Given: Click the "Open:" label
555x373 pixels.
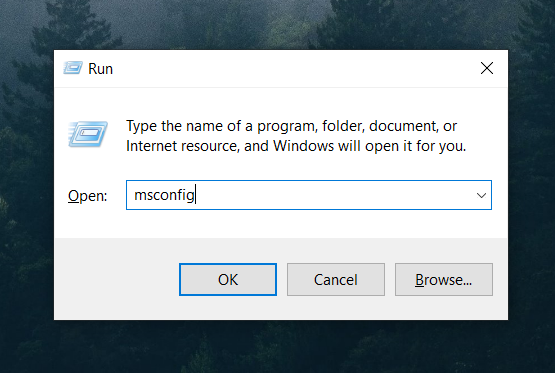Looking at the screenshot, I should pos(87,196).
